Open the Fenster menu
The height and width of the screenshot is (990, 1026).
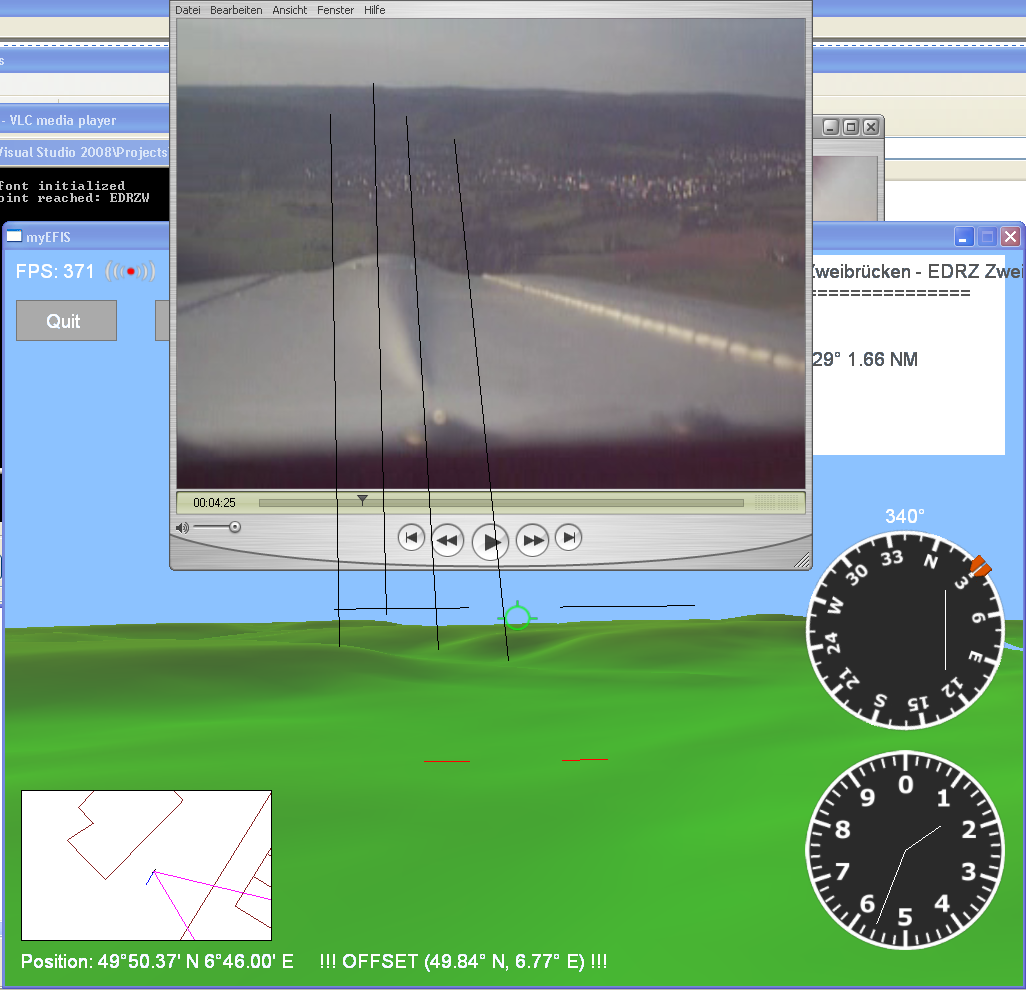[335, 10]
